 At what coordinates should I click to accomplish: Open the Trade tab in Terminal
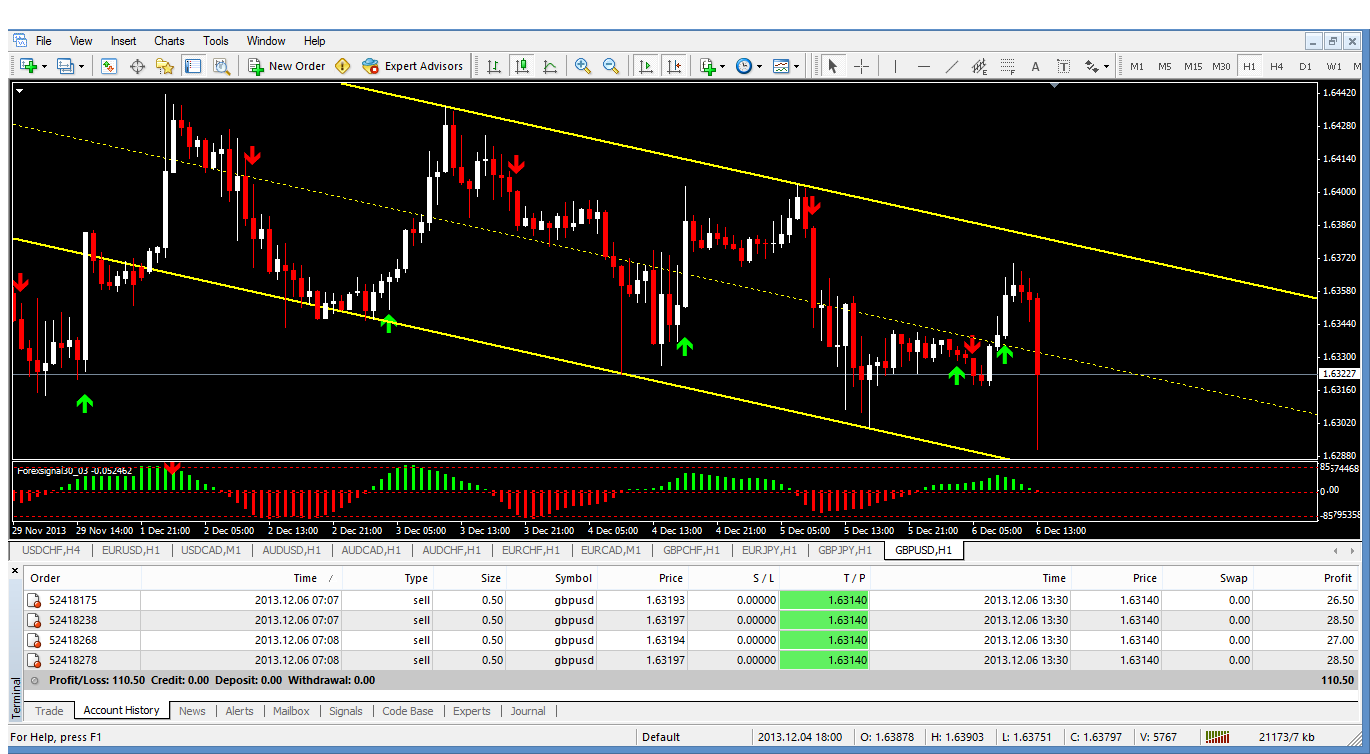click(x=49, y=711)
